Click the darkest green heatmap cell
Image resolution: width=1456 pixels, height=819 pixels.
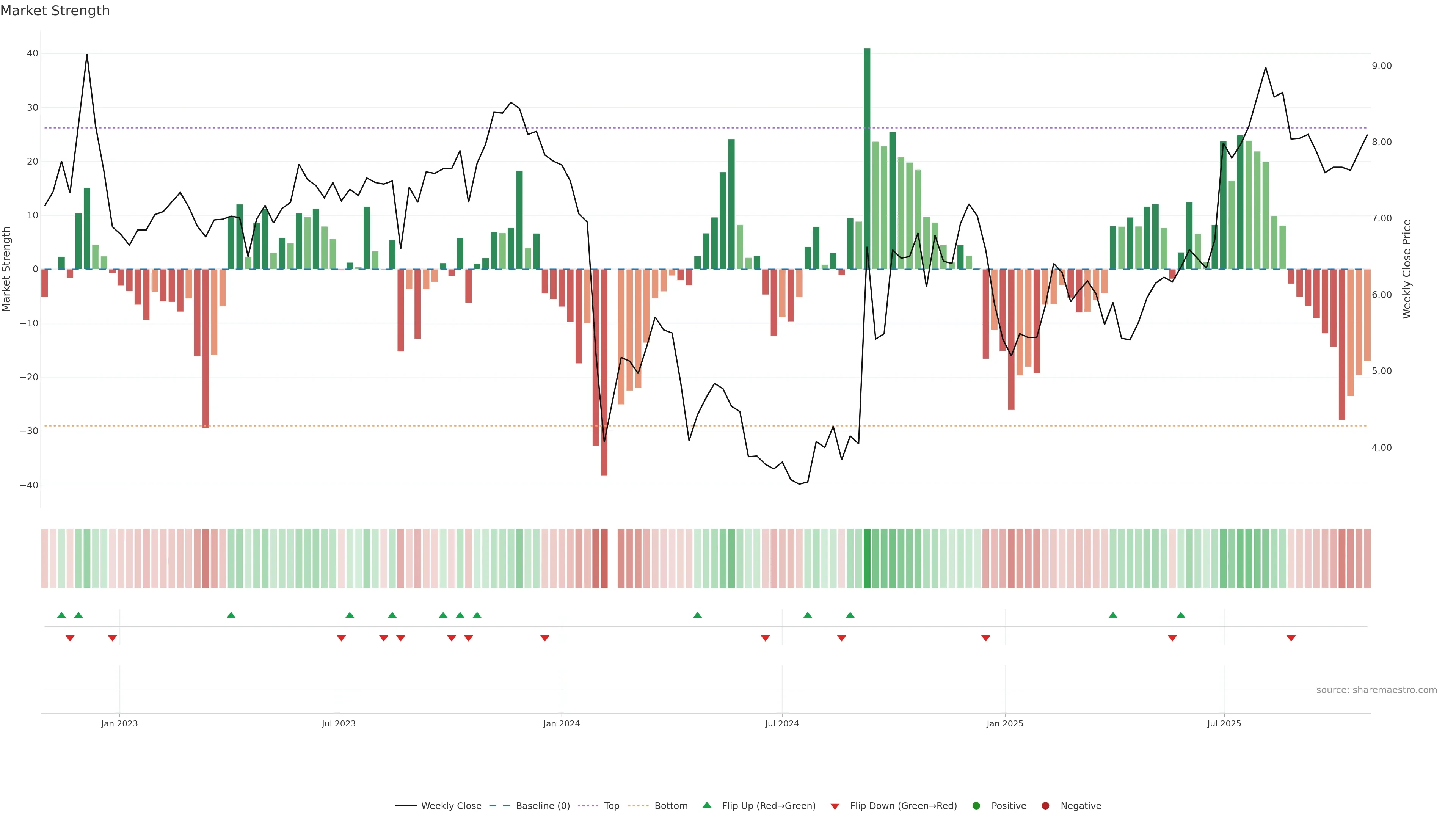coord(867,559)
